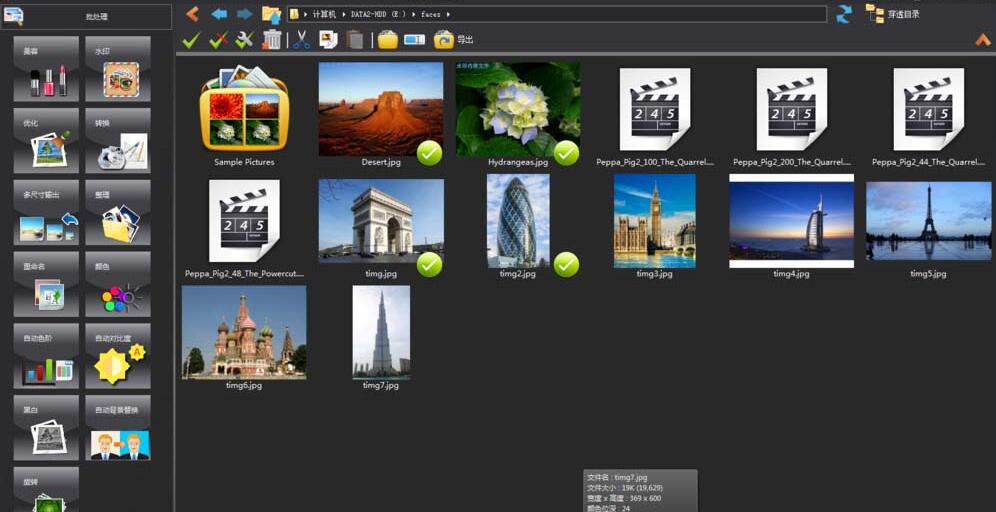Select the 自动对比度 auto contrast tool
Viewport: 996px width, 512px height.
click(118, 357)
